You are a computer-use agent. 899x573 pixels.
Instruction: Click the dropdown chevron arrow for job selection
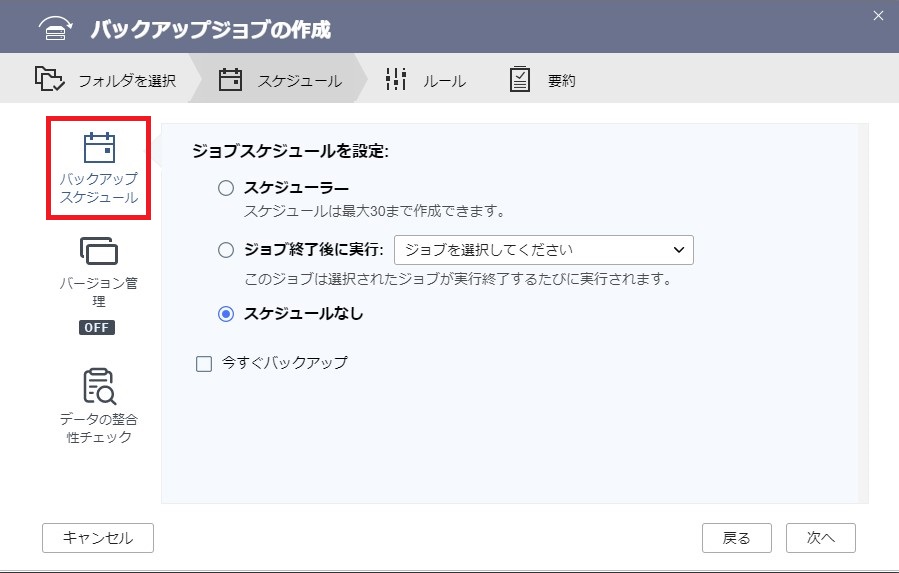point(679,250)
